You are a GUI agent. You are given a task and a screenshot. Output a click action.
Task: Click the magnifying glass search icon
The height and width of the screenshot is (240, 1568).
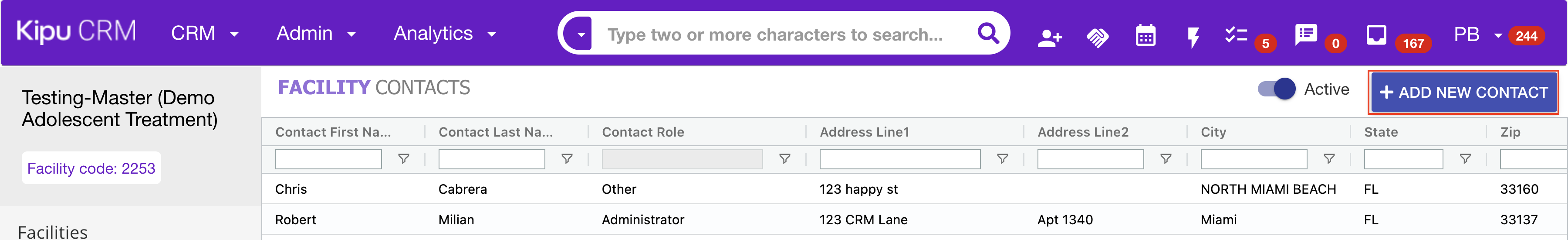988,34
